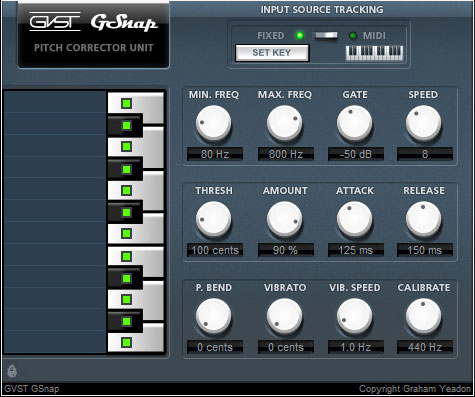Click the SPEED knob
The height and width of the screenshot is (397, 475).
(423, 123)
